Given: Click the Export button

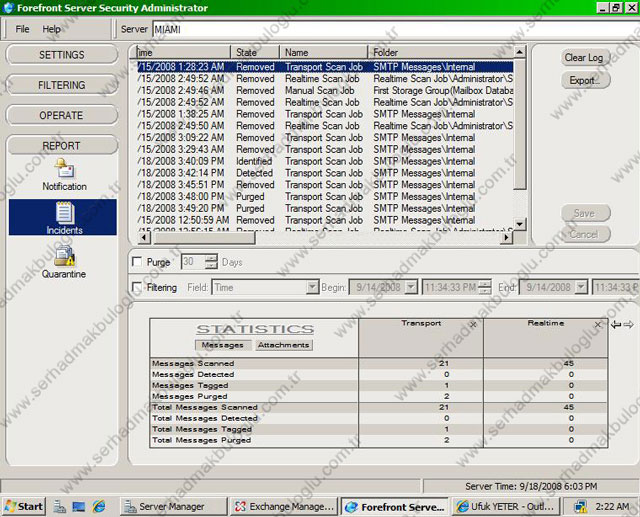Looking at the screenshot, I should point(585,80).
